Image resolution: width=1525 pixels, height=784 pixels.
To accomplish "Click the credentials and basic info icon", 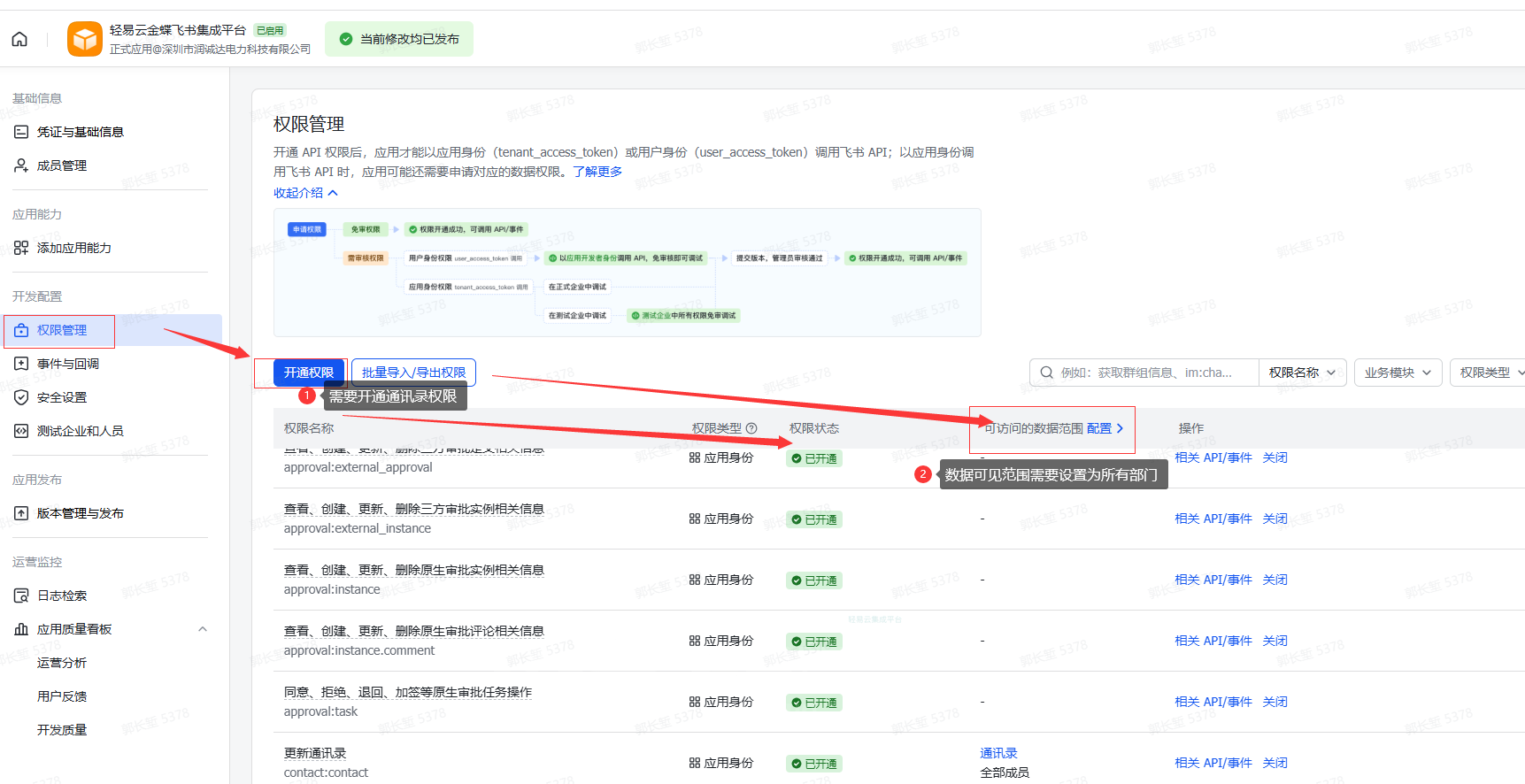I will click(21, 132).
